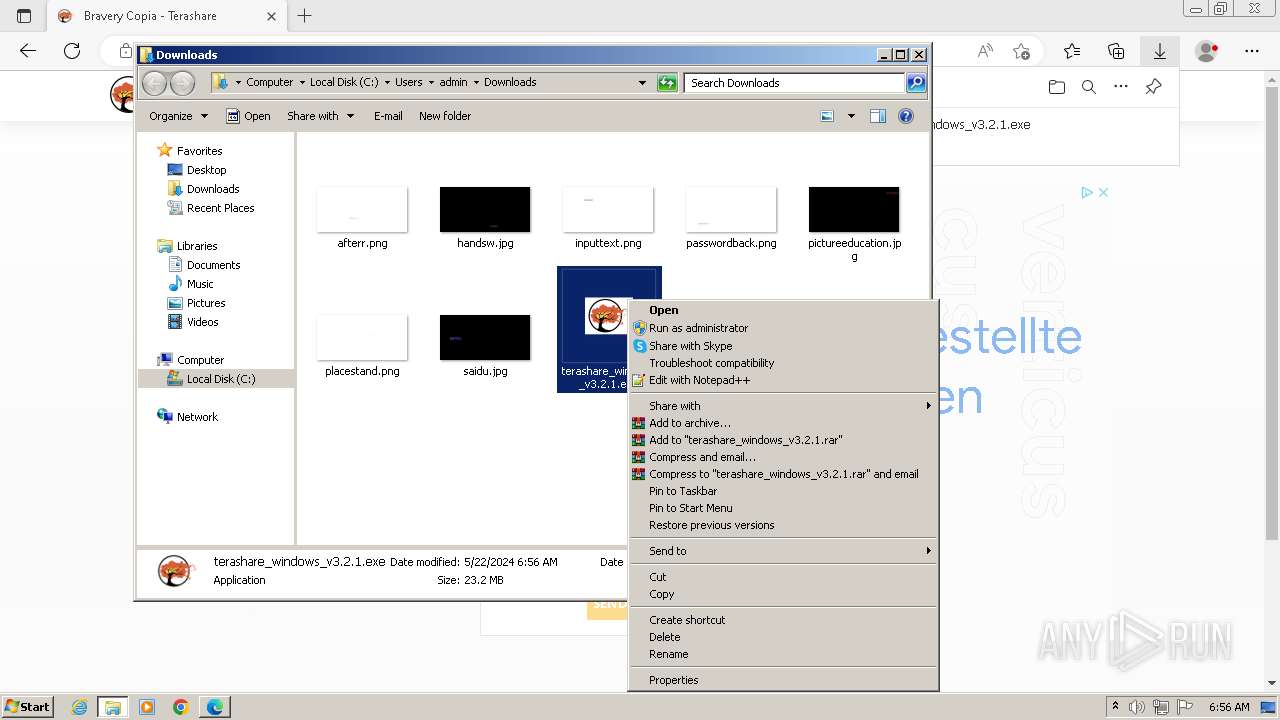This screenshot has width=1280, height=720.
Task: Open the toolbar Share with dropdown
Action: (x=320, y=116)
